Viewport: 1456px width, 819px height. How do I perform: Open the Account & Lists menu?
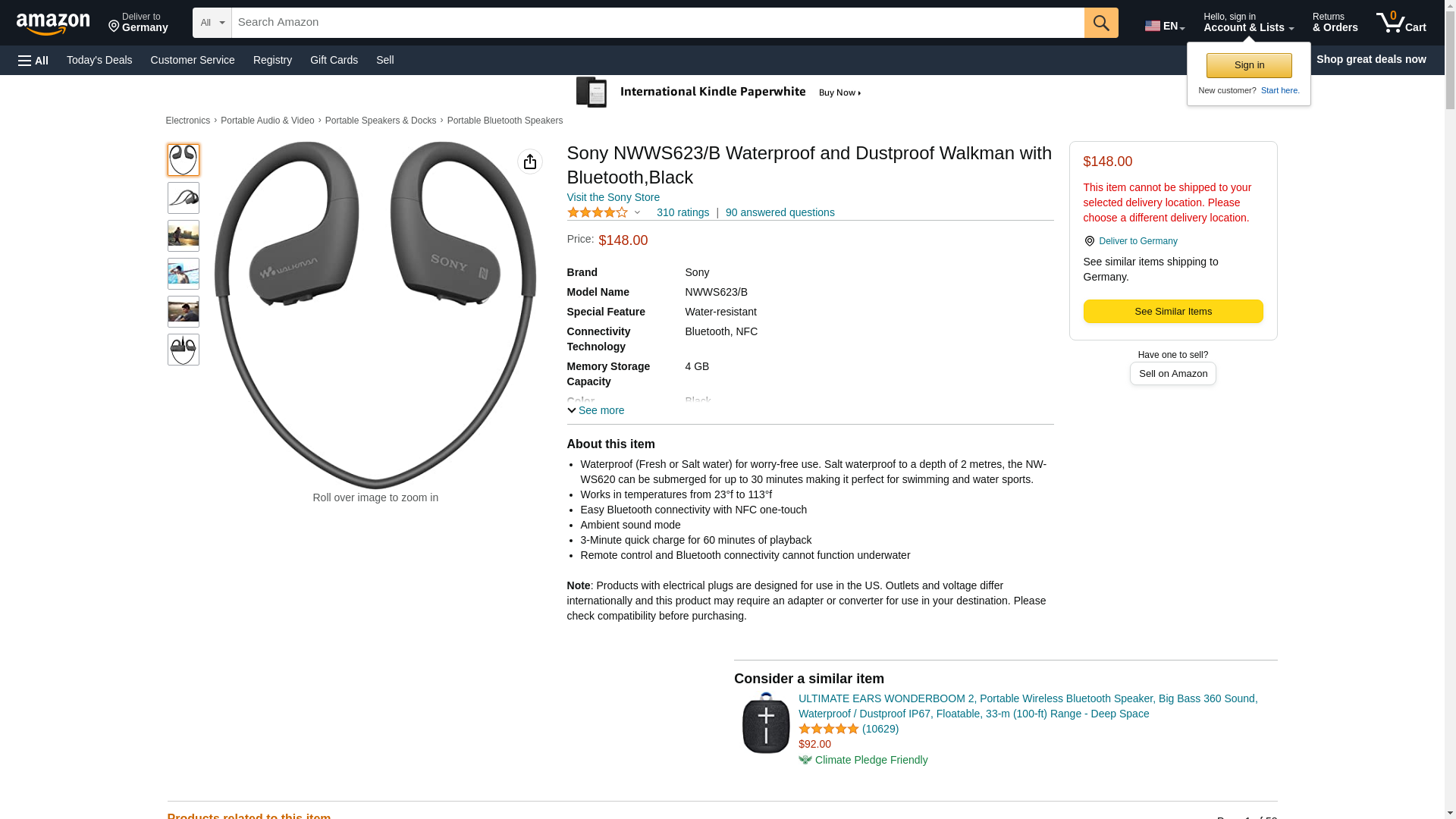point(1247,23)
